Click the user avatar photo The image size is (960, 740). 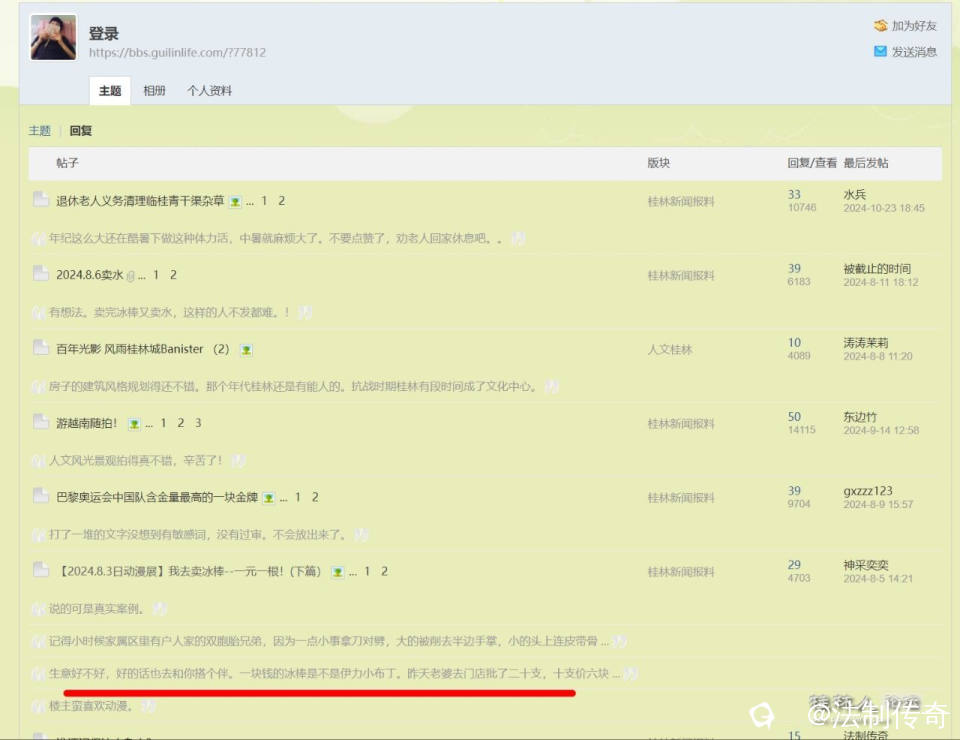coord(53,38)
